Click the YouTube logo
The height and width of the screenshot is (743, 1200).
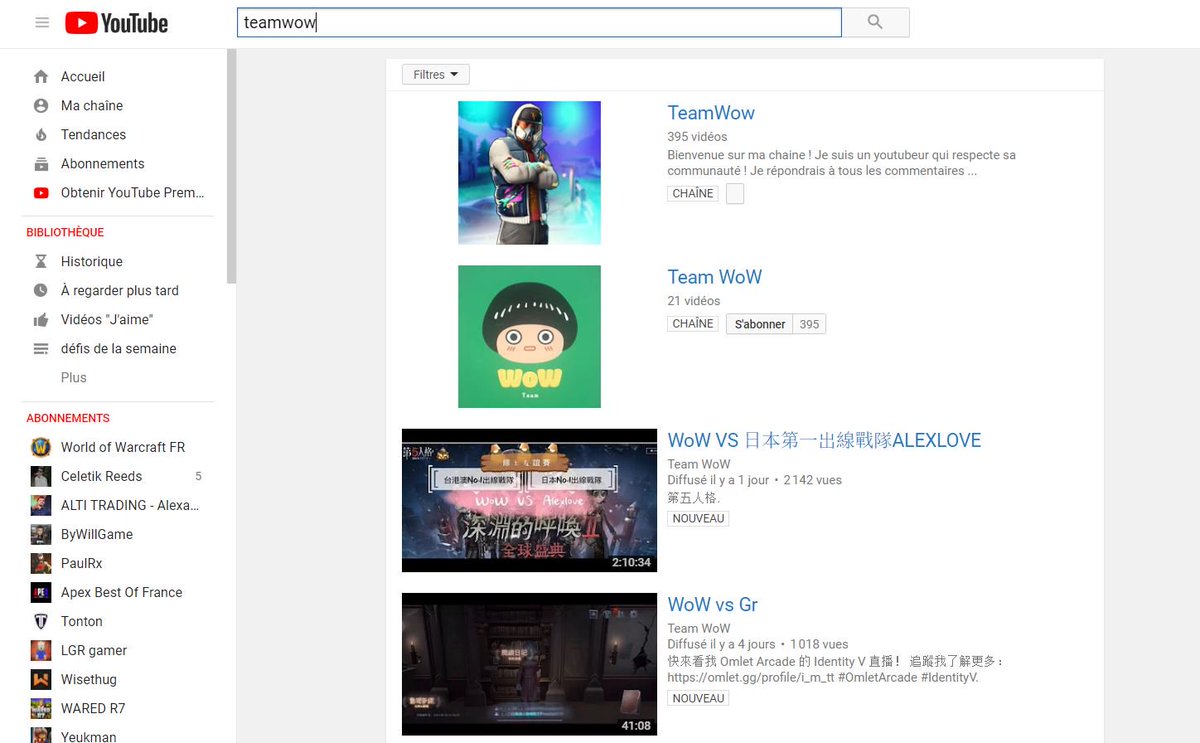coord(116,22)
